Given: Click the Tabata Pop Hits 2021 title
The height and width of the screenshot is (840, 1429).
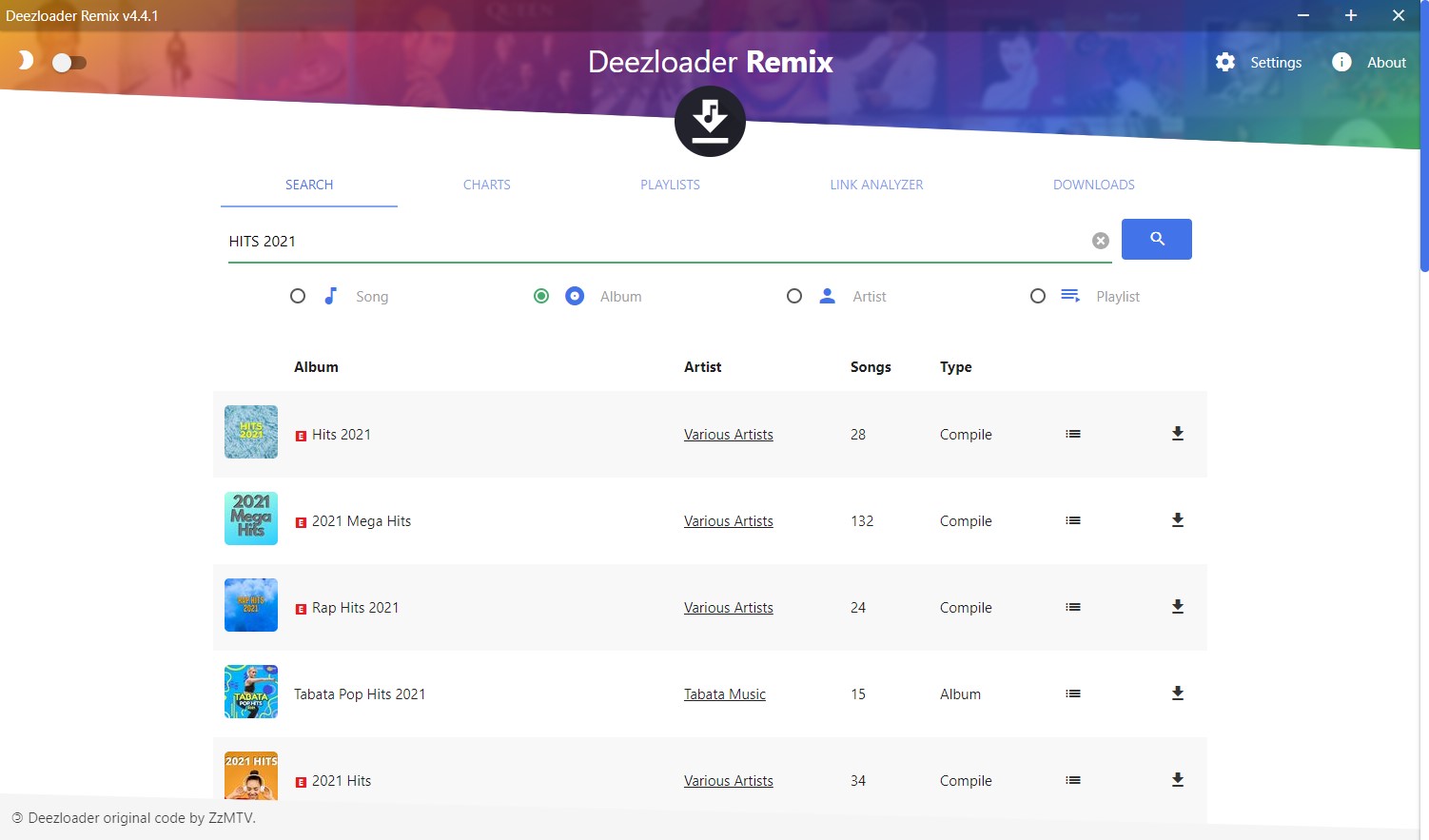Looking at the screenshot, I should [x=360, y=694].
